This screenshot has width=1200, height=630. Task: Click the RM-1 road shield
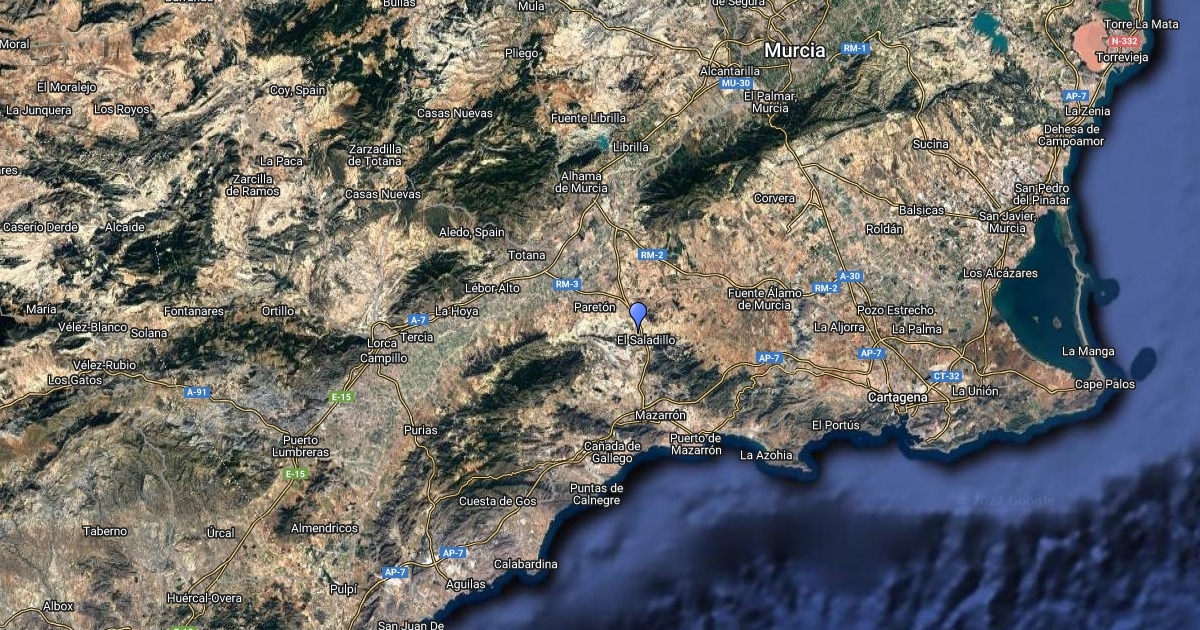coord(855,48)
